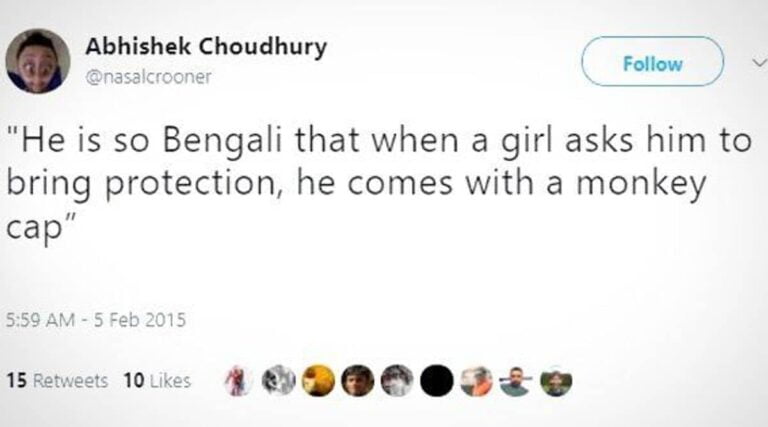The width and height of the screenshot is (768, 427).
Task: Click the Follow button
Action: pyautogui.click(x=652, y=63)
